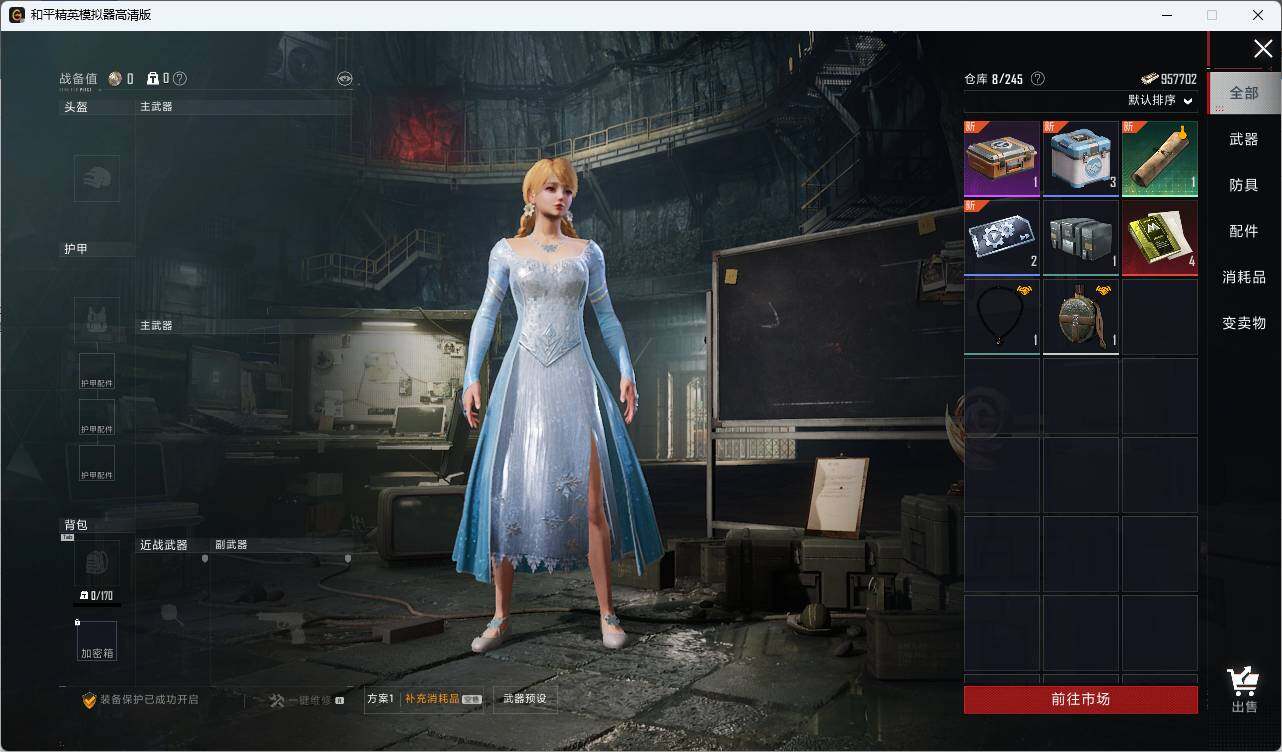Maximize the emulator window
The image size is (1282, 752).
click(1212, 15)
